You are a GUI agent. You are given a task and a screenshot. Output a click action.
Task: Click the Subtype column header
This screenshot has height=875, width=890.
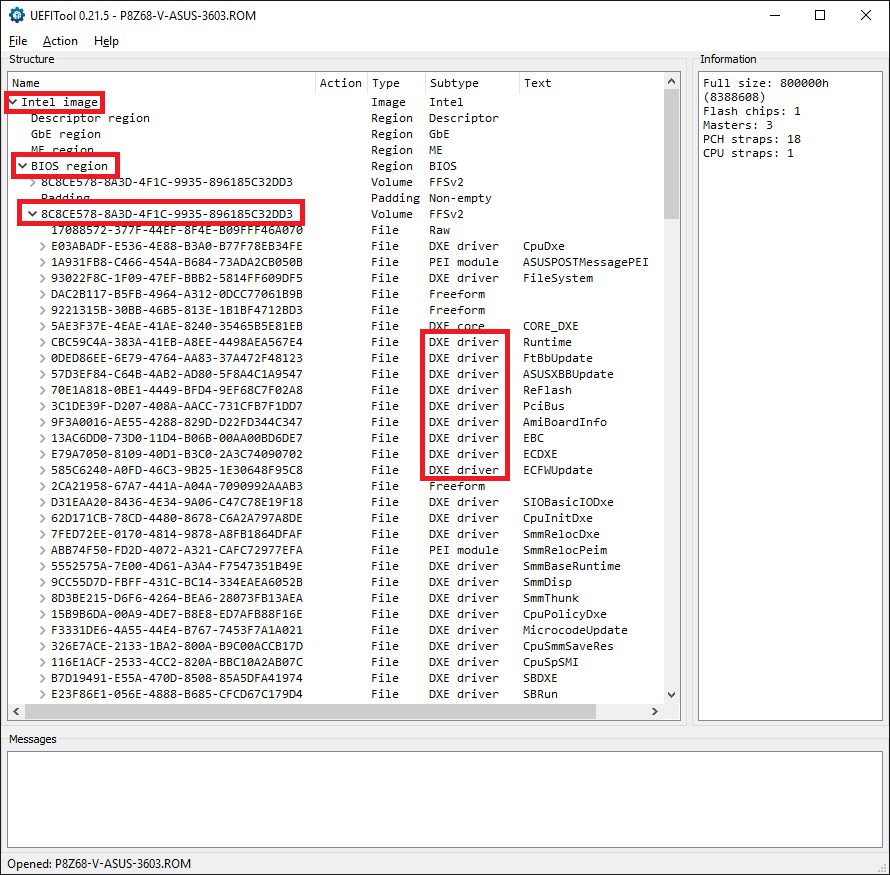click(453, 83)
